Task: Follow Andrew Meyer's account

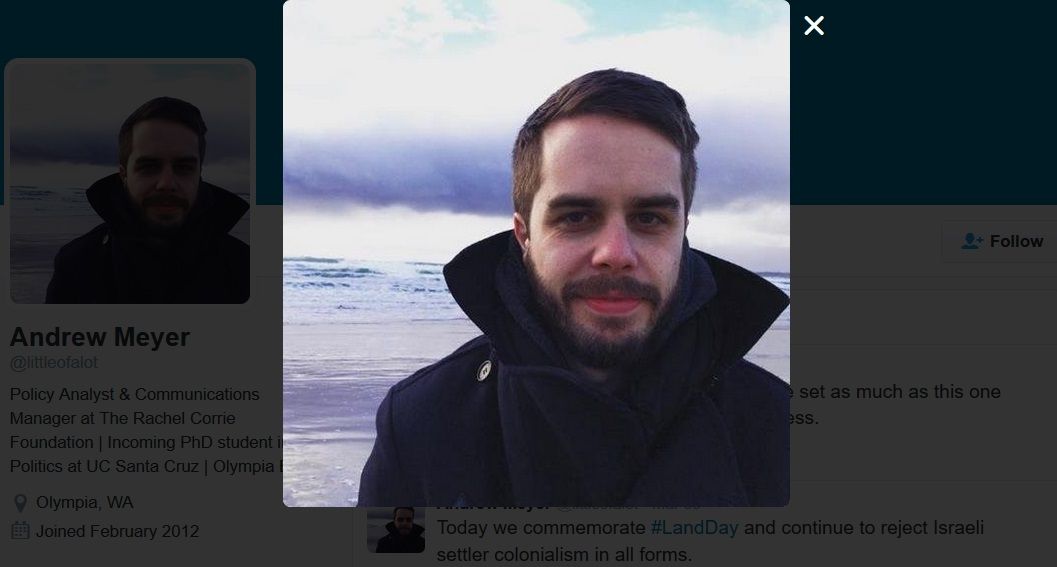Action: coord(1000,241)
